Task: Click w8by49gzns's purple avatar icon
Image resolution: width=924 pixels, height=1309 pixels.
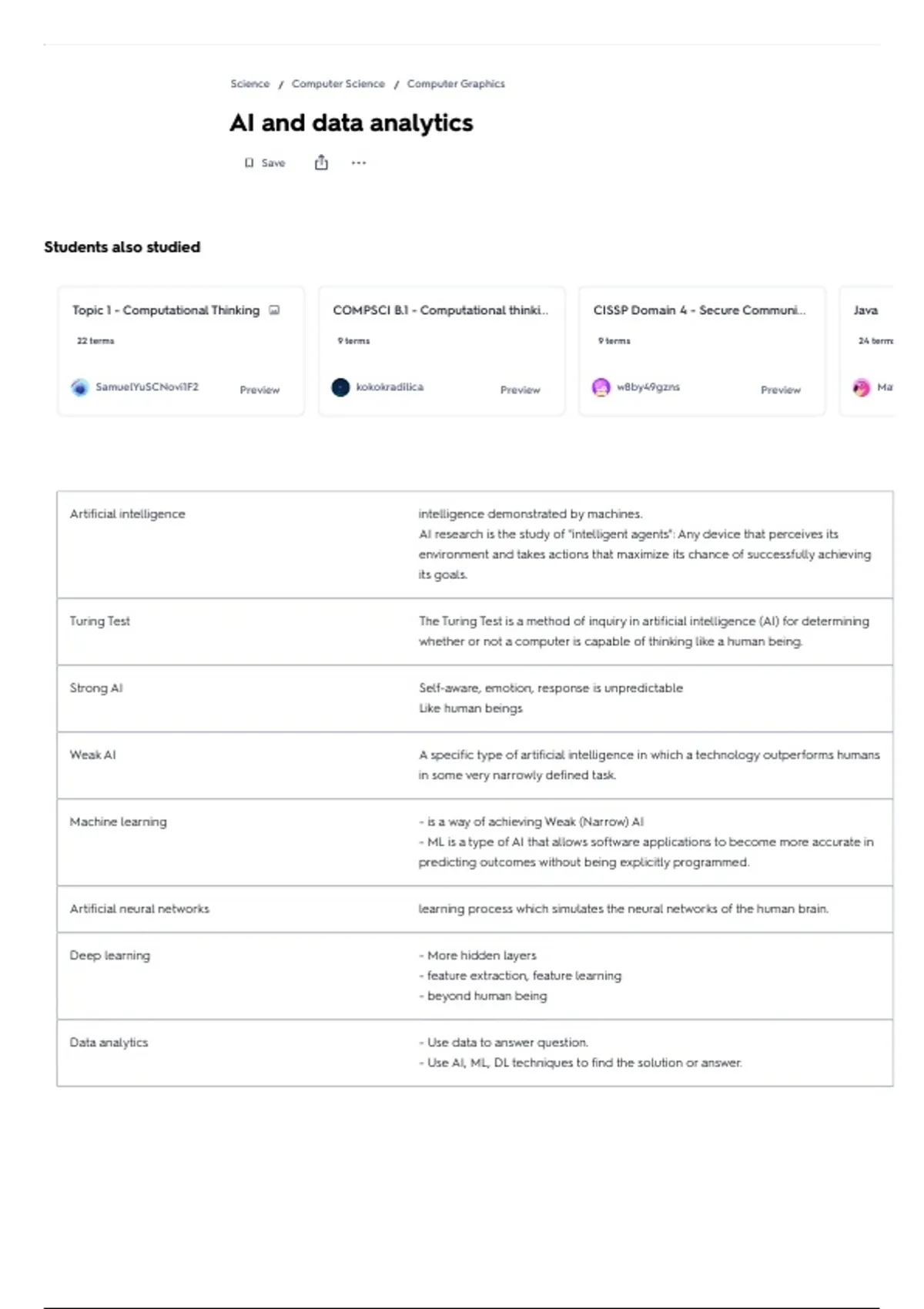Action: click(x=601, y=387)
